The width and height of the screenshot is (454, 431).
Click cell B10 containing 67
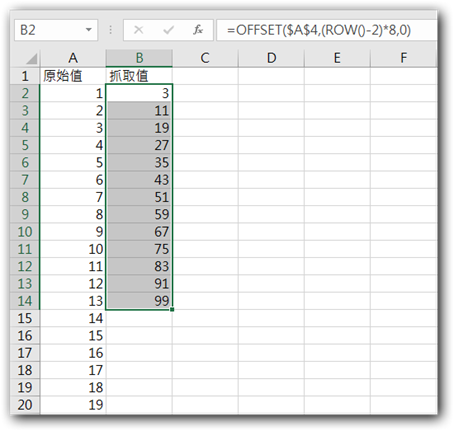point(139,232)
